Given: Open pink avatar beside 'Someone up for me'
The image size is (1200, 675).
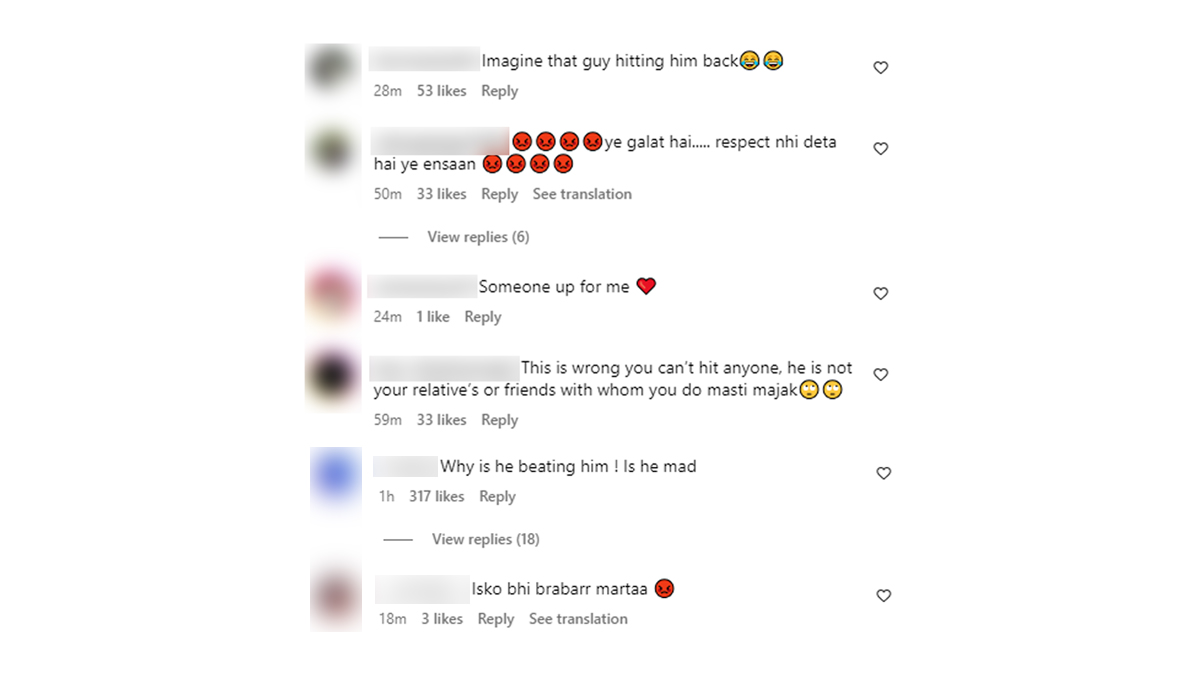Looking at the screenshot, I should [332, 295].
